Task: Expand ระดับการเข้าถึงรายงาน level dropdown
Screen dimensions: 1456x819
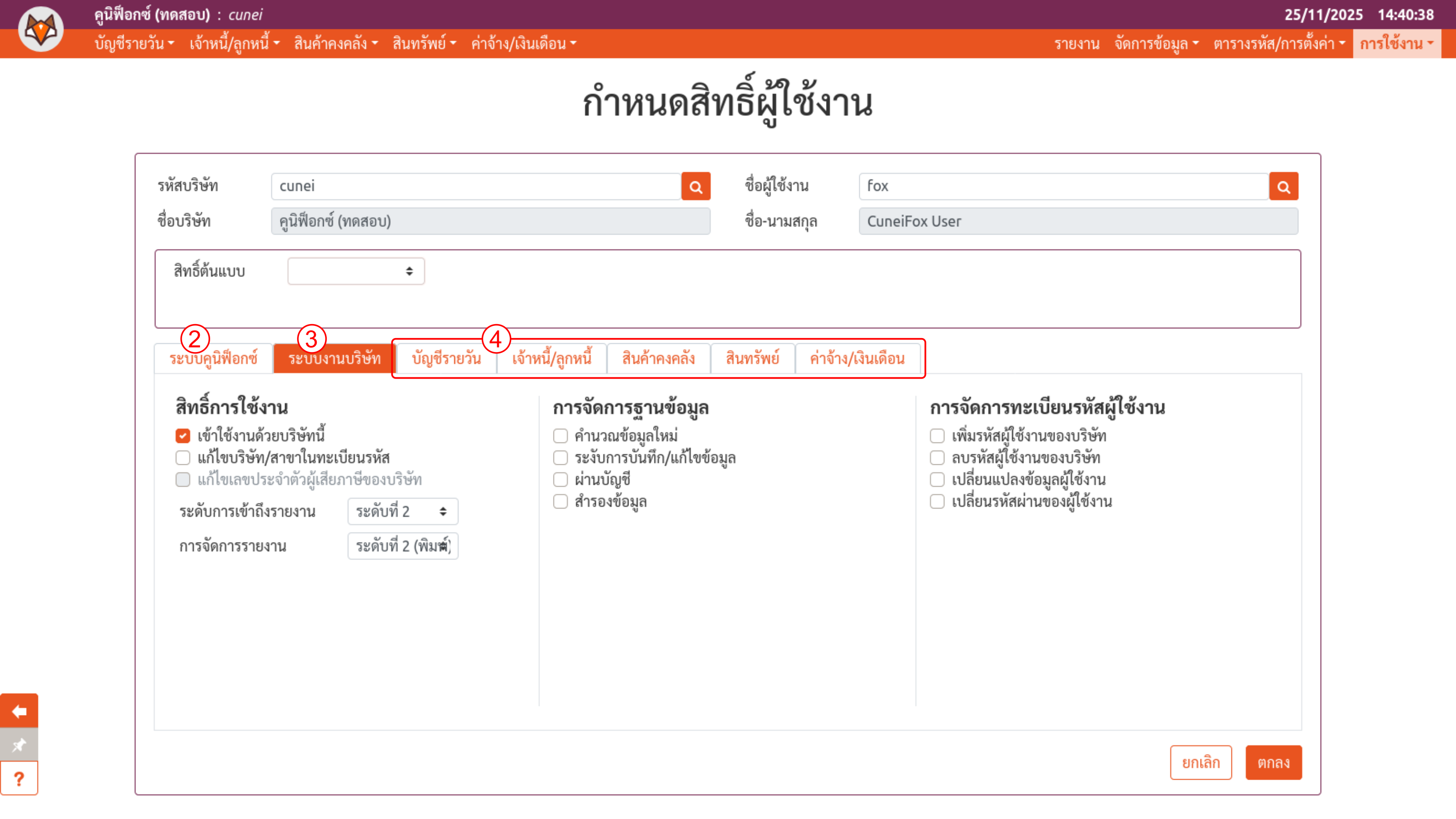Action: tap(402, 511)
